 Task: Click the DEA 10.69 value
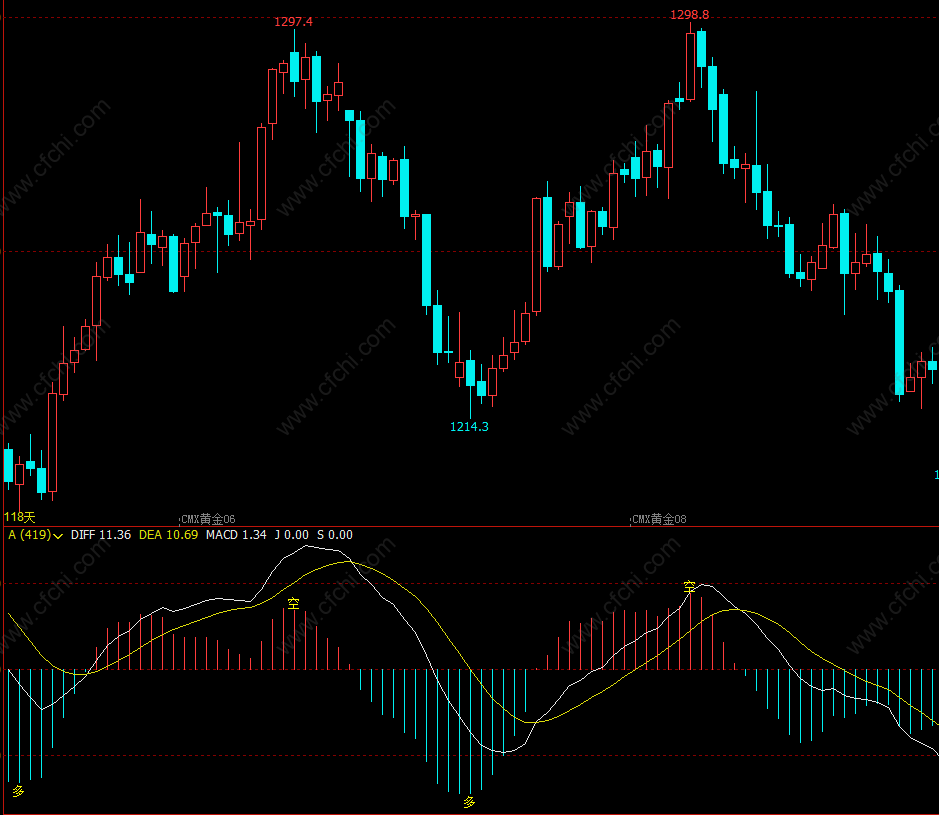click(x=168, y=535)
